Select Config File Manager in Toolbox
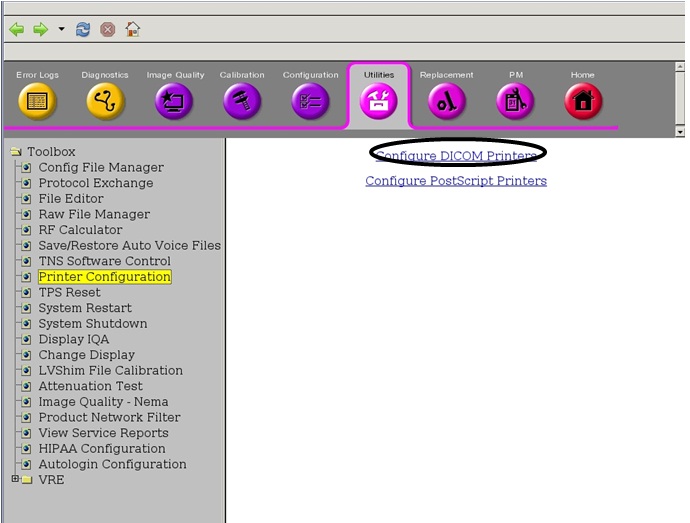 pos(100,168)
